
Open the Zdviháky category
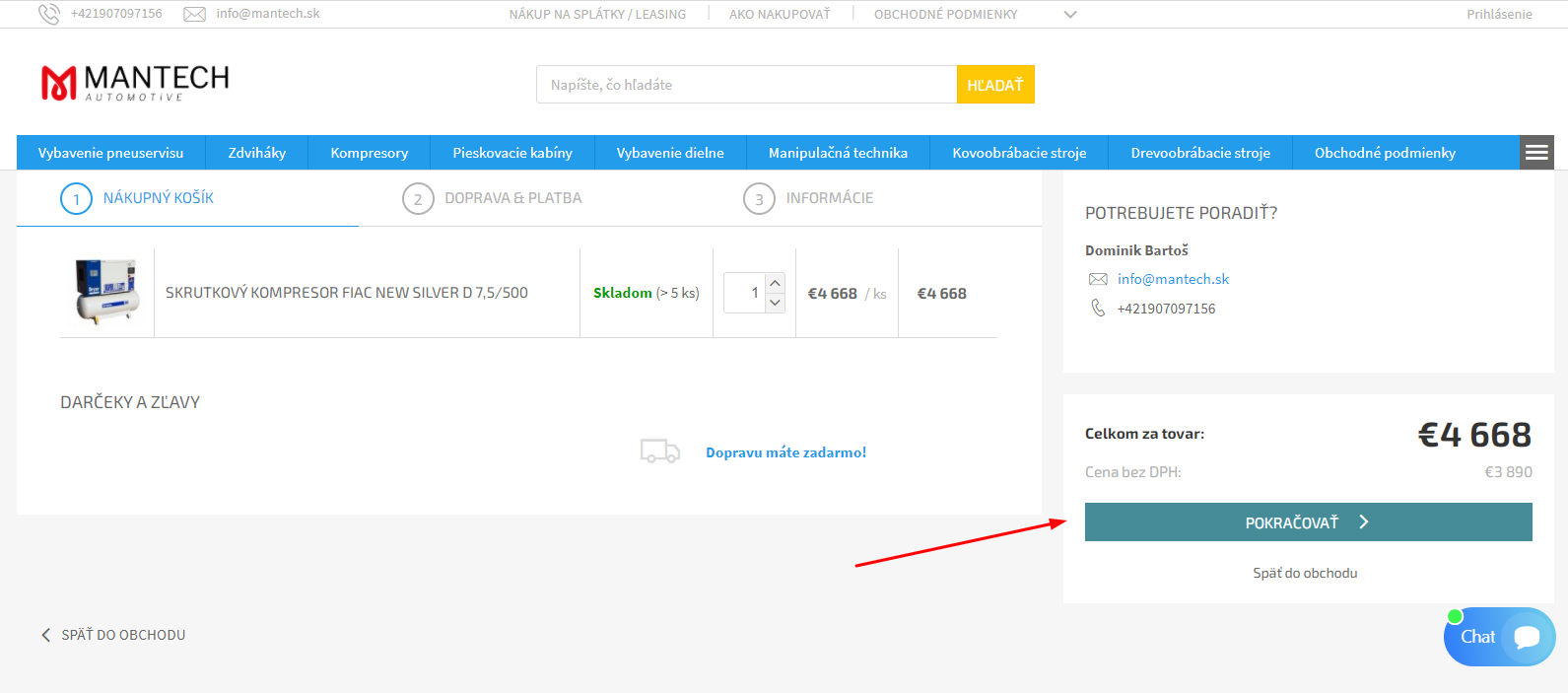(x=257, y=153)
